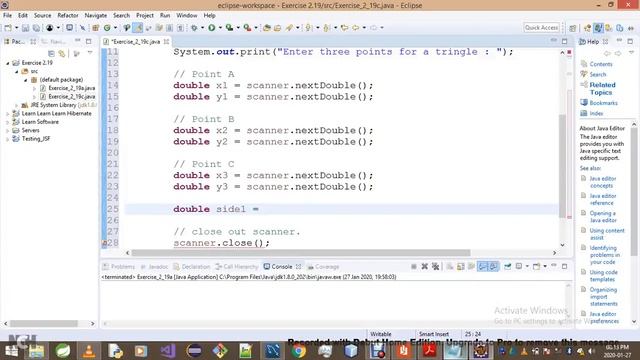Click Remove All Terminated Launches in Console
Image resolution: width=640 pixels, height=360 pixels.
[x=436, y=267]
